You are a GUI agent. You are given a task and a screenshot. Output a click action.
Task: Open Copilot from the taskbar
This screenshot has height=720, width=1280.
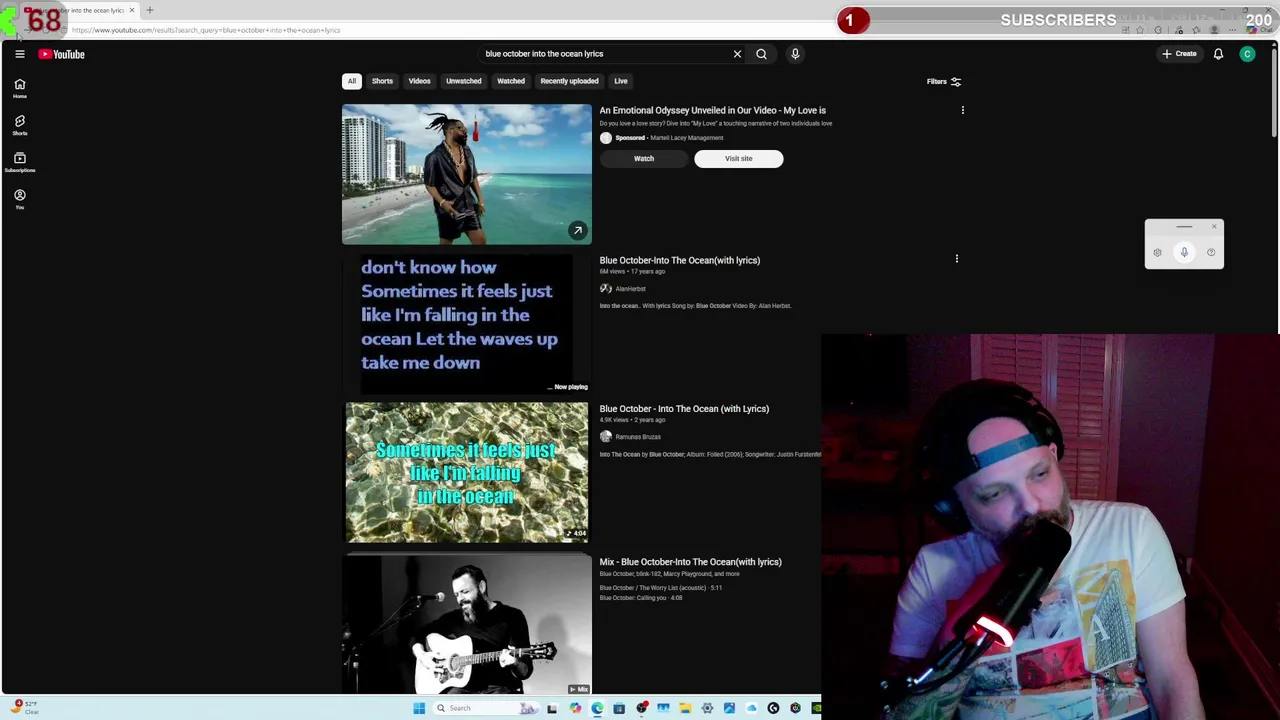click(575, 708)
